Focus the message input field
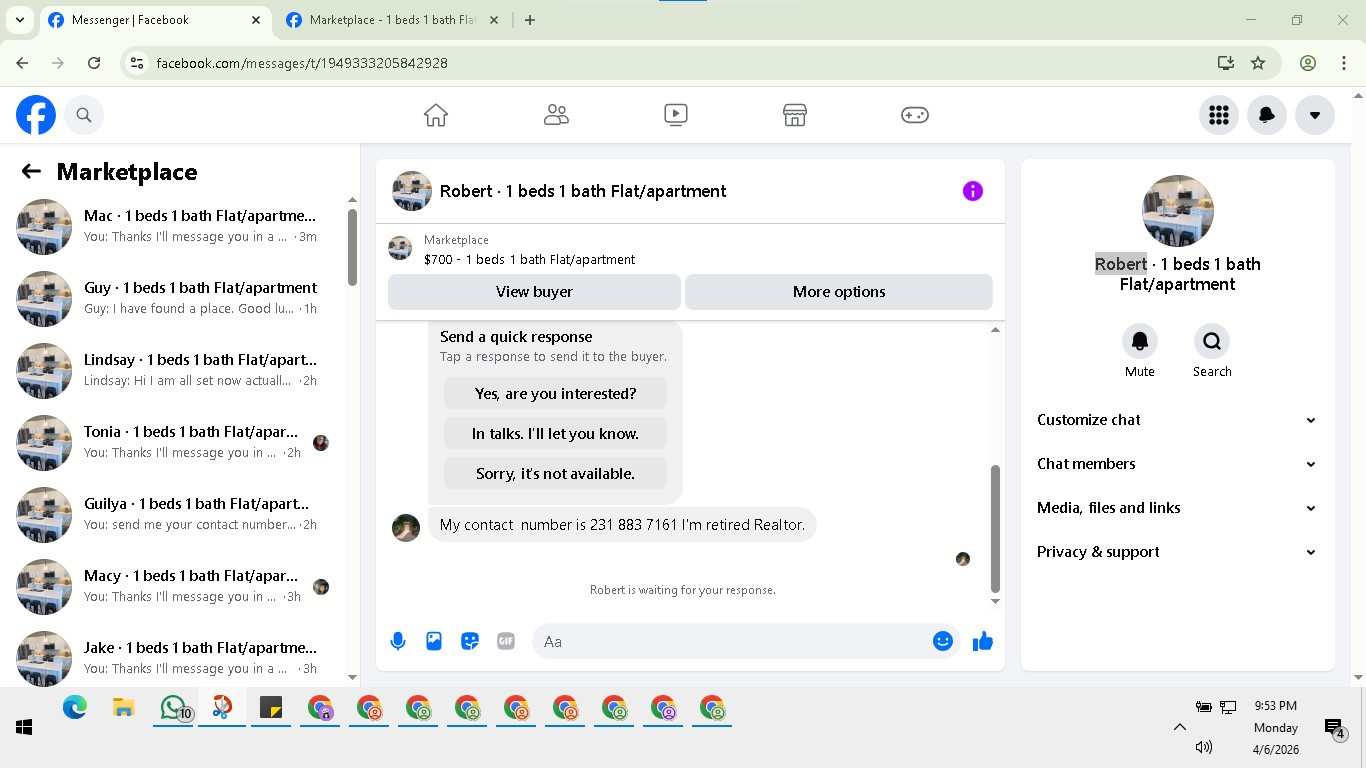The height and width of the screenshot is (768, 1366). click(745, 641)
